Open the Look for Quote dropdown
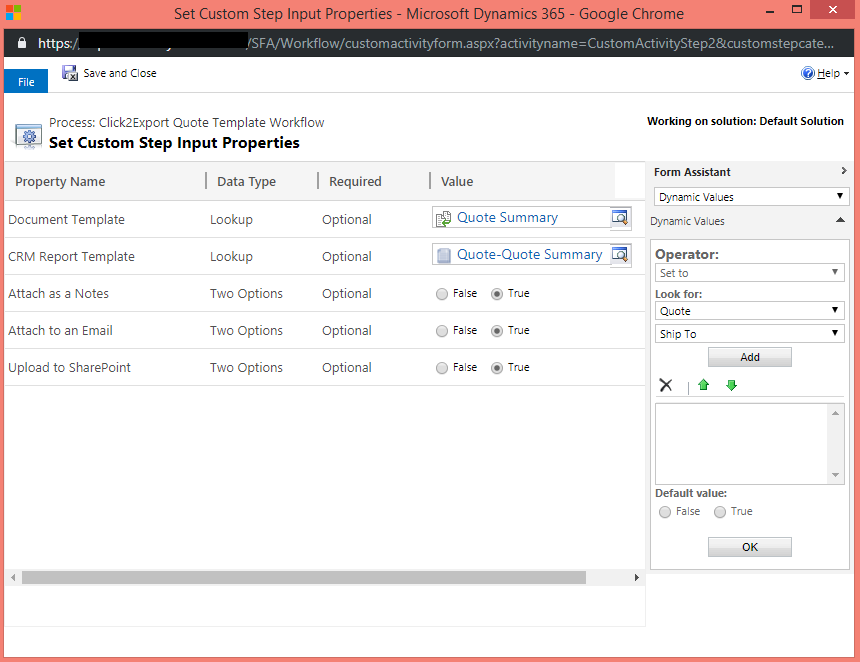Image resolution: width=860 pixels, height=662 pixels. pyautogui.click(x=750, y=311)
